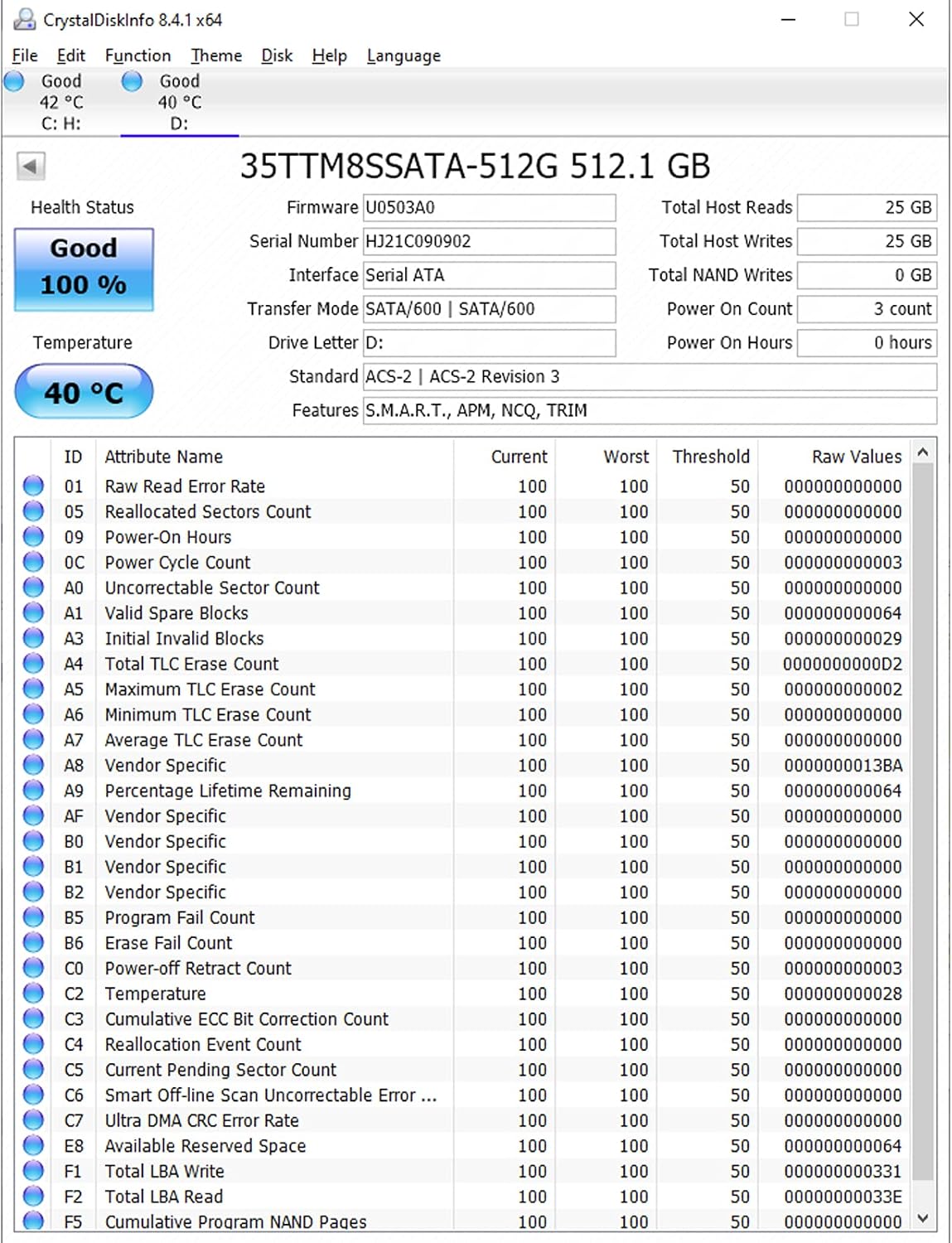Click the attribute list vertical scrollbar thumb
The width and height of the screenshot is (952, 1243).
pyautogui.click(x=923, y=820)
